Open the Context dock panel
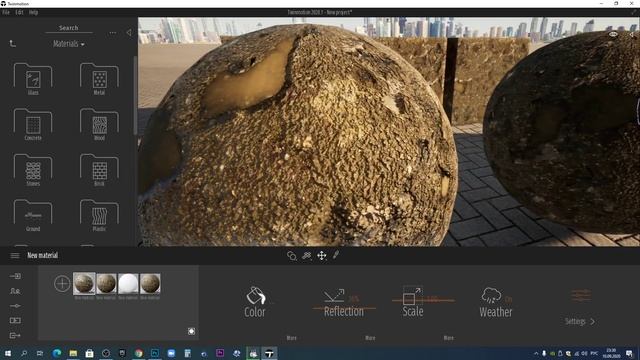Viewport: 640px width, 360px height. [x=15, y=291]
